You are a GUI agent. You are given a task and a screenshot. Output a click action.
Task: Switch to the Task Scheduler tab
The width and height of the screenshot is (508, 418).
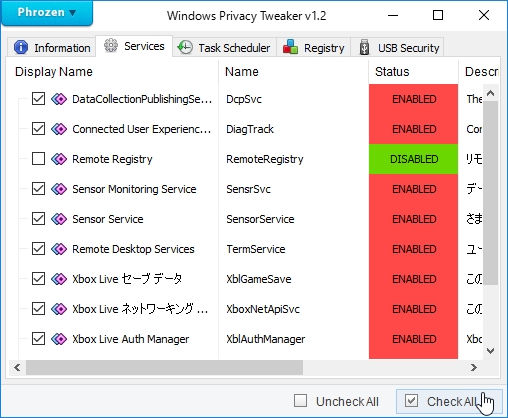[x=224, y=48]
